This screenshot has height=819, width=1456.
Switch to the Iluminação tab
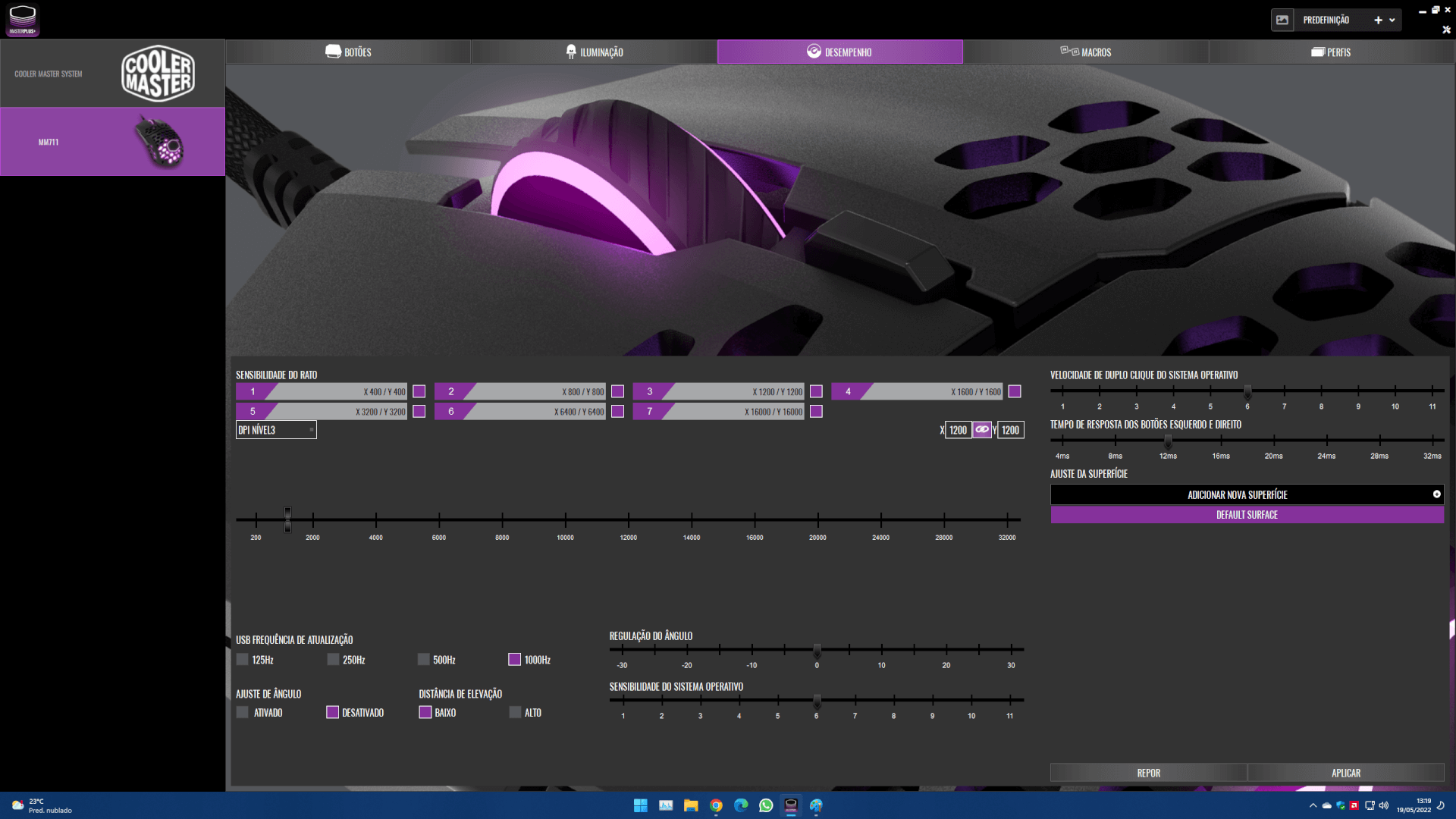click(x=594, y=52)
